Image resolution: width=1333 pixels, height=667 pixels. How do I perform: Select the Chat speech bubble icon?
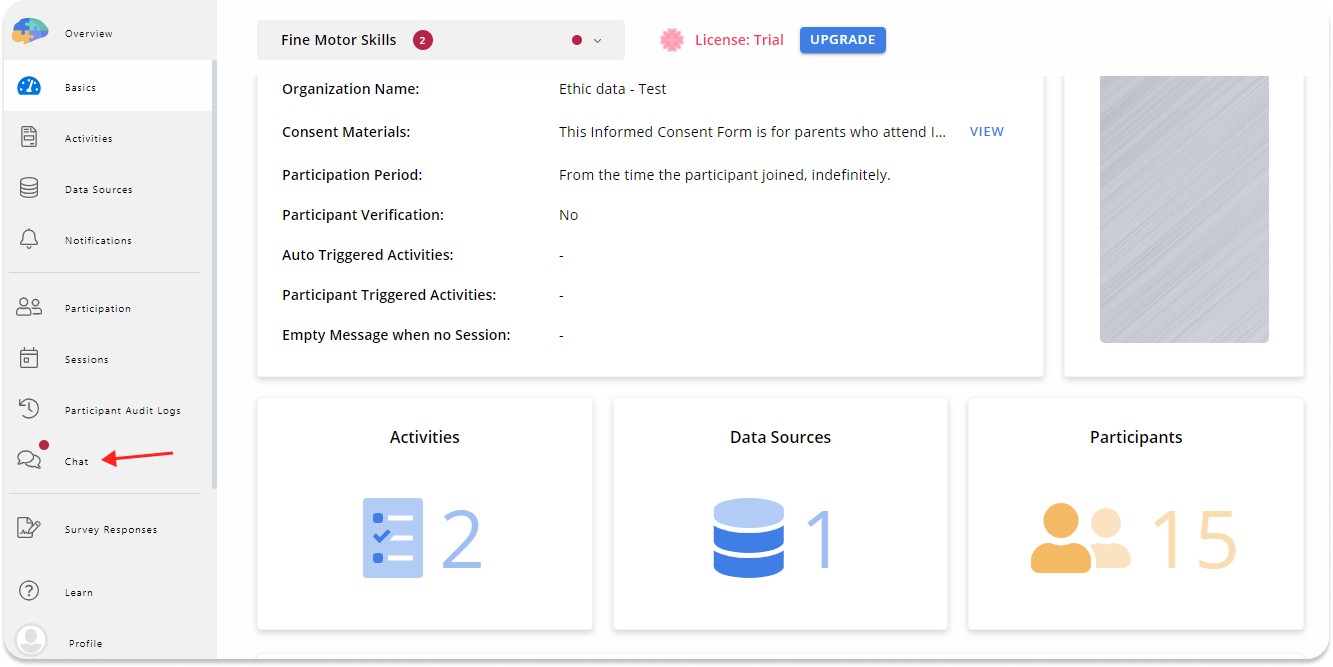pos(29,459)
